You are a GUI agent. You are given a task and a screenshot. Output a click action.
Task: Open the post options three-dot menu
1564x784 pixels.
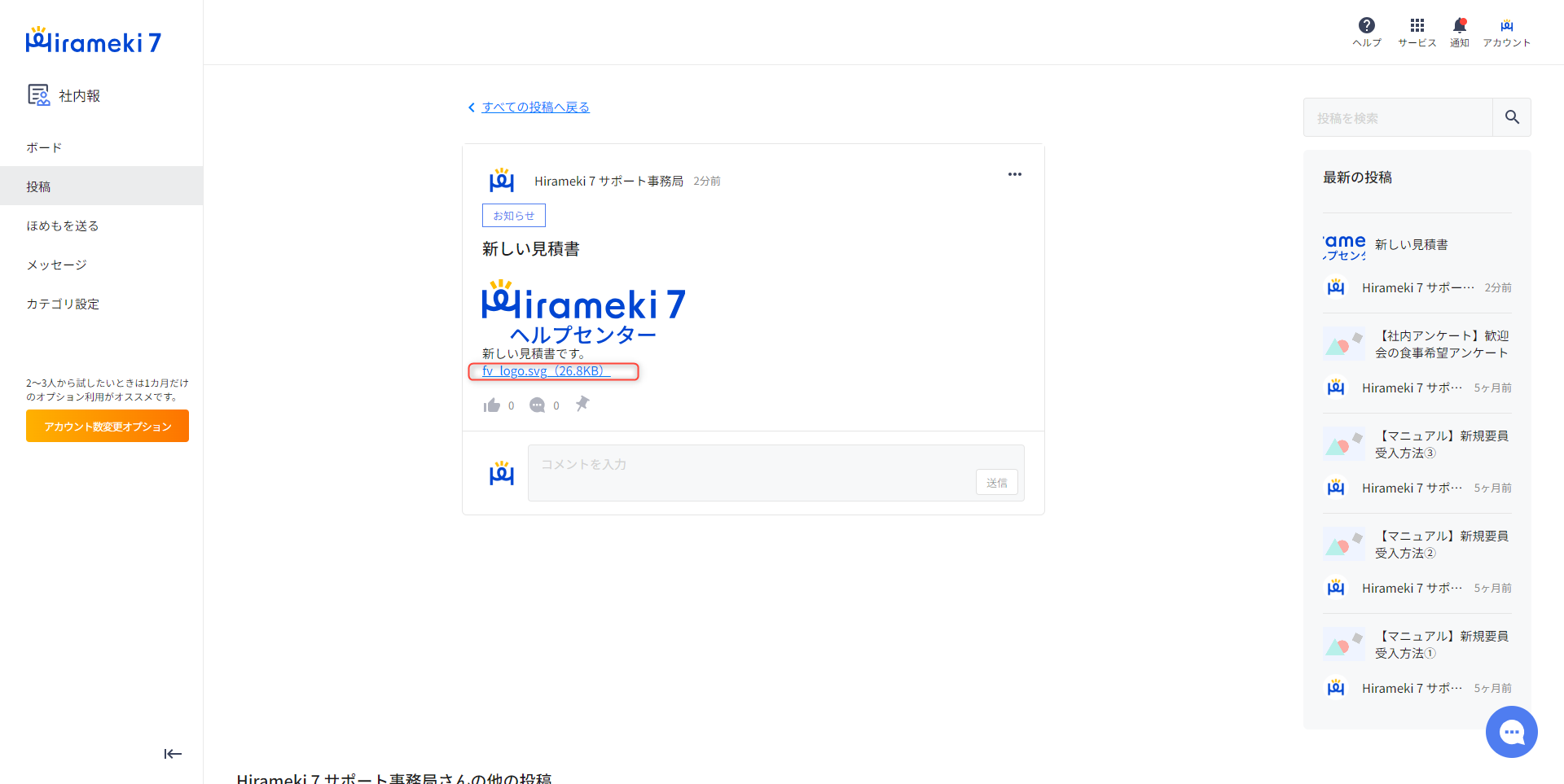(1014, 174)
